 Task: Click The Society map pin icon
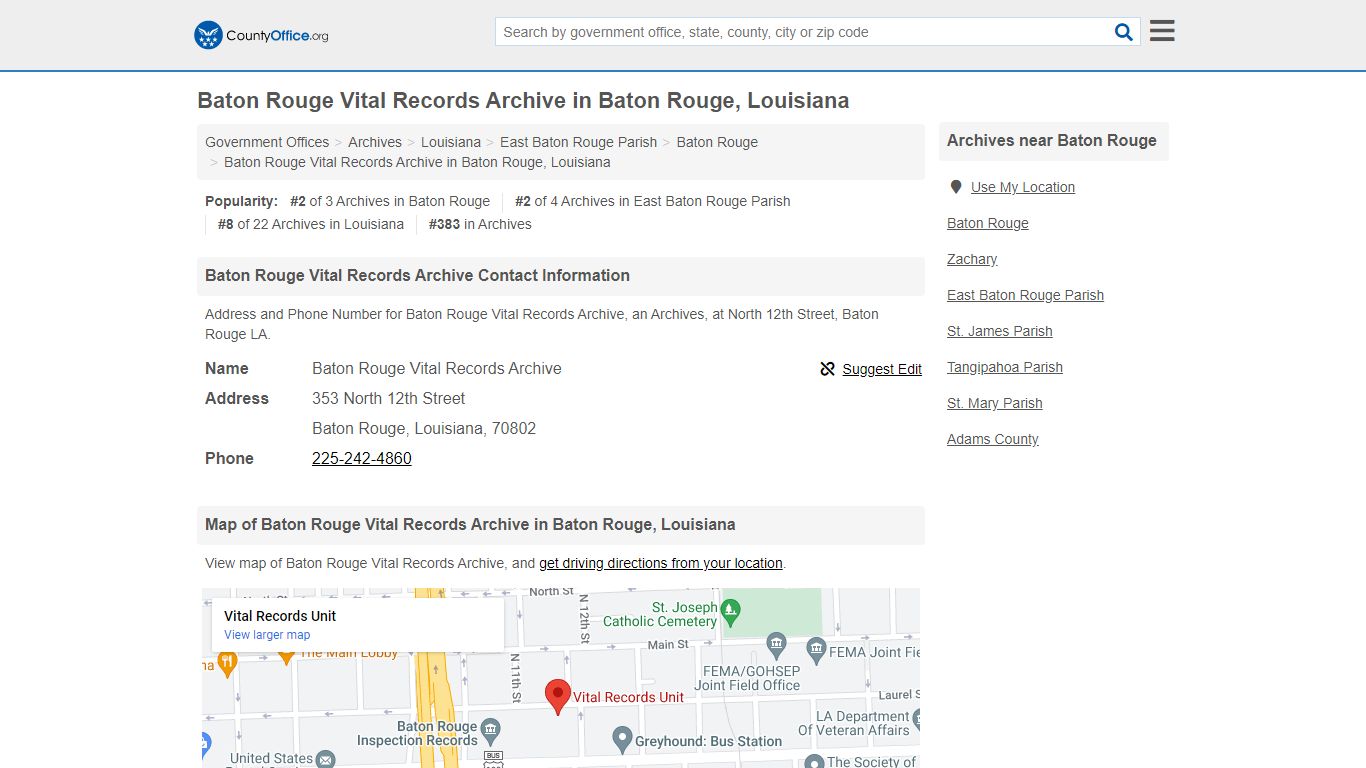click(813, 763)
